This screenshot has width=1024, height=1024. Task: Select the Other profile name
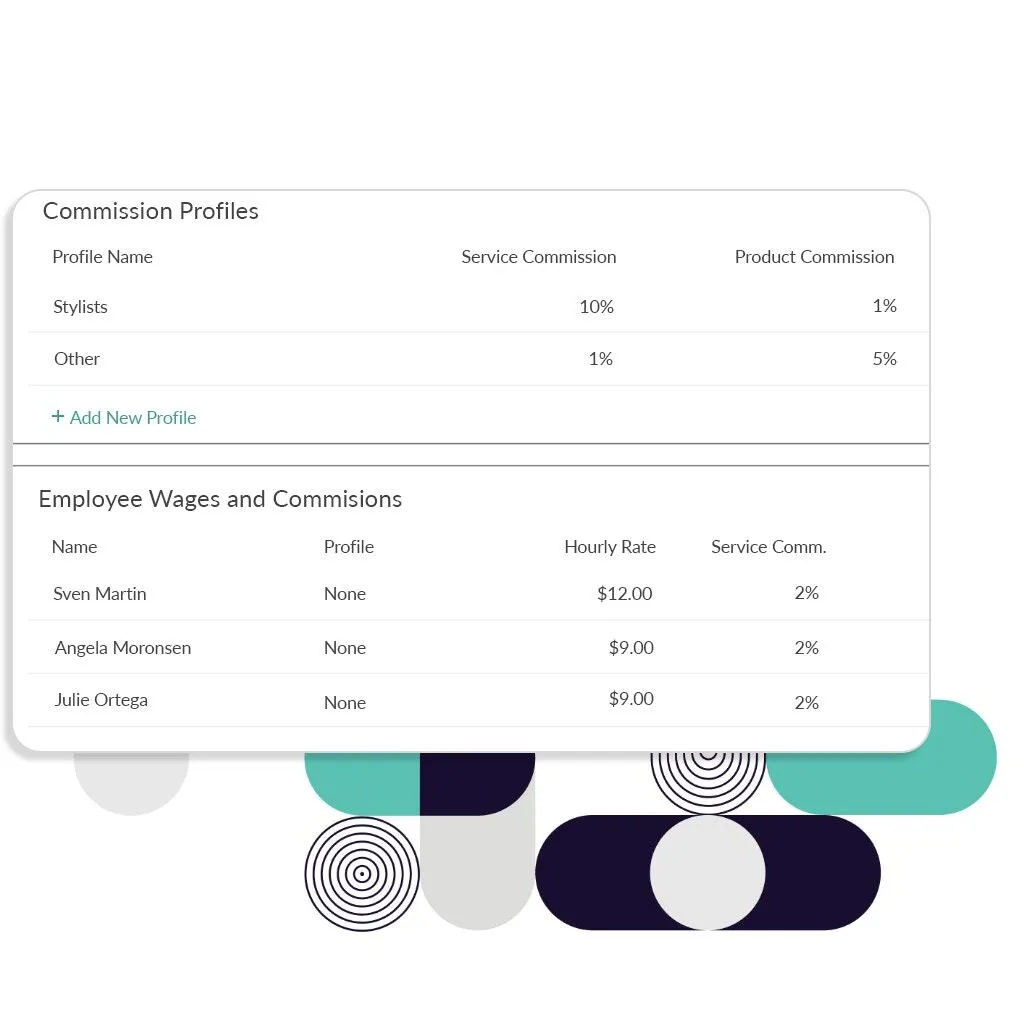77,359
